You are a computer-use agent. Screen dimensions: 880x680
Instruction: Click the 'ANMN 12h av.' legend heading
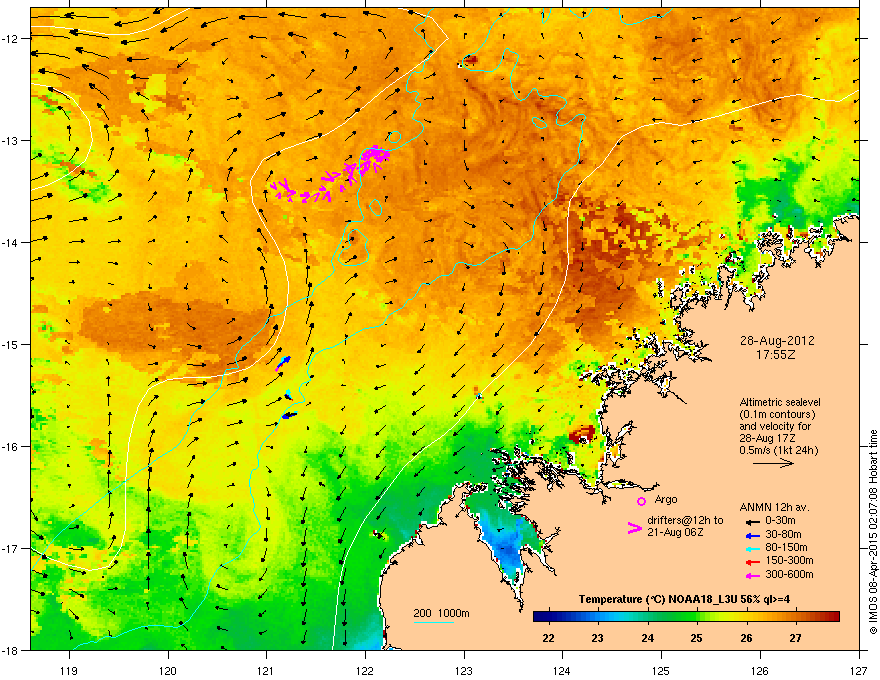774,508
